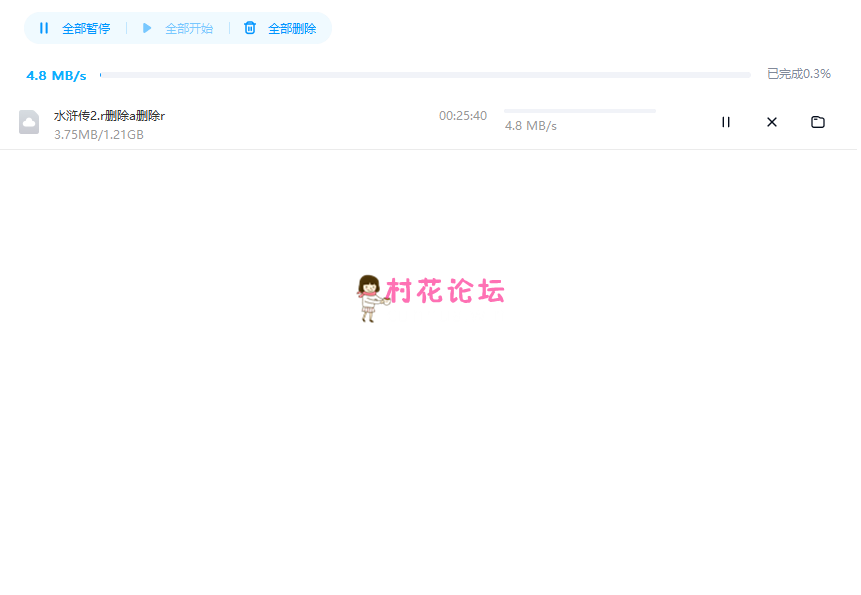Pause the 水浒传2 download

pos(725,122)
